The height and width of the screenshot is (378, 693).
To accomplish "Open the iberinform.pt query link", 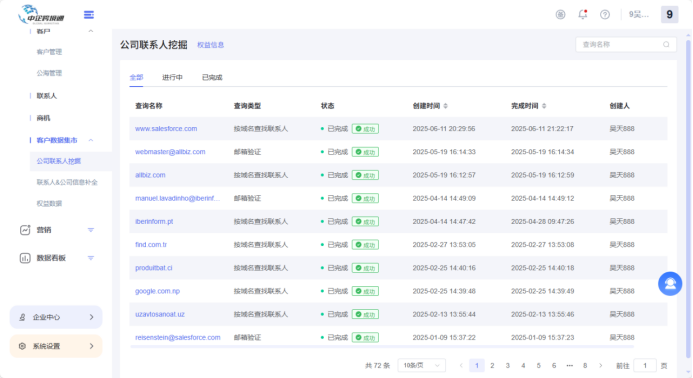I will click(154, 221).
